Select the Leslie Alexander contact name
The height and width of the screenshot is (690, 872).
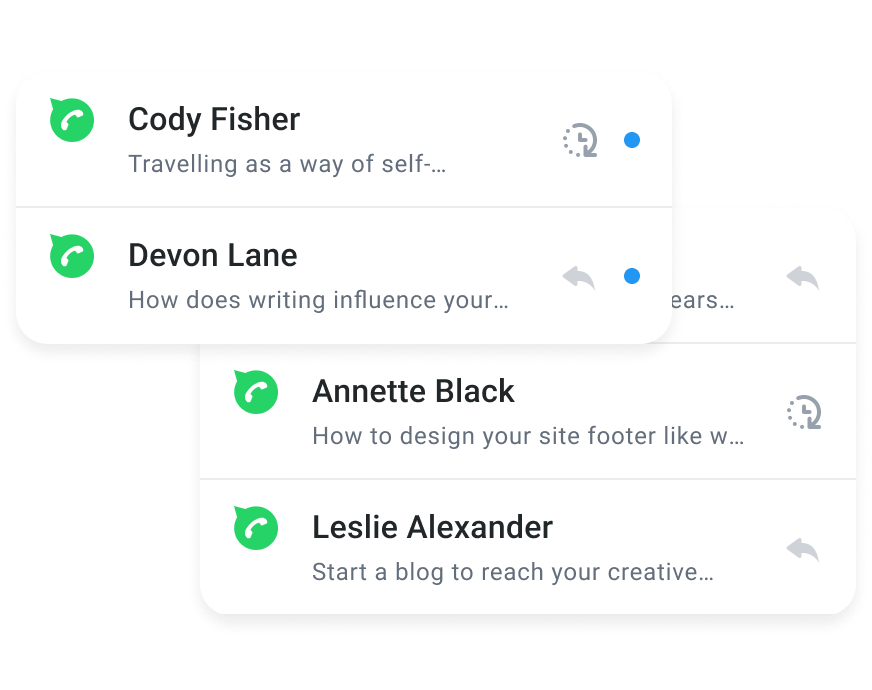(432, 528)
